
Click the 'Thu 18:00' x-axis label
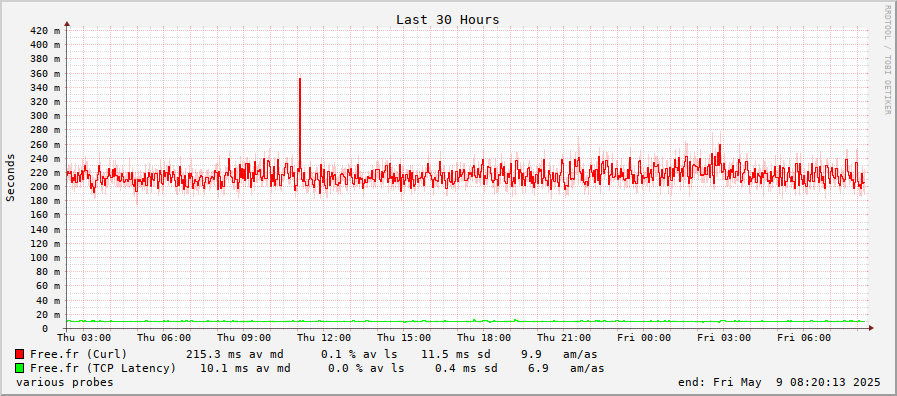tap(485, 338)
